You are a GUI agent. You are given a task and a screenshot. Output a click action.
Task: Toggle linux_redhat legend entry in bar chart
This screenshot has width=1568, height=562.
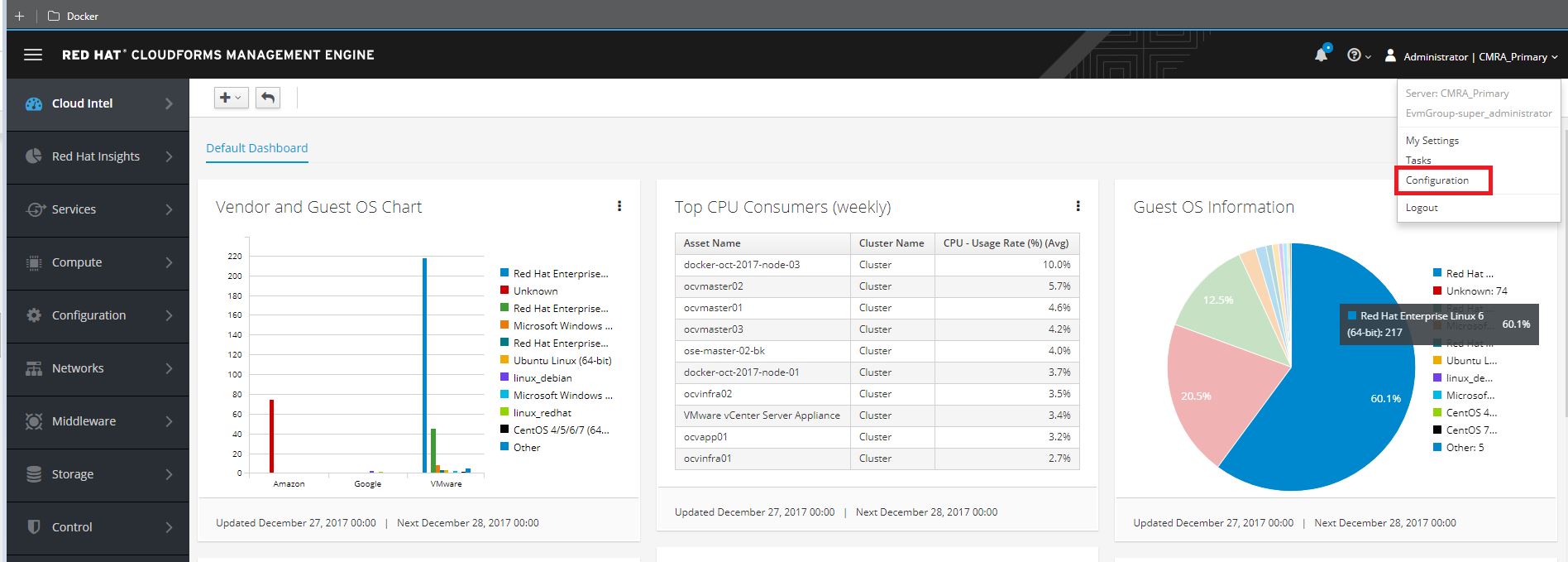pyautogui.click(x=536, y=413)
